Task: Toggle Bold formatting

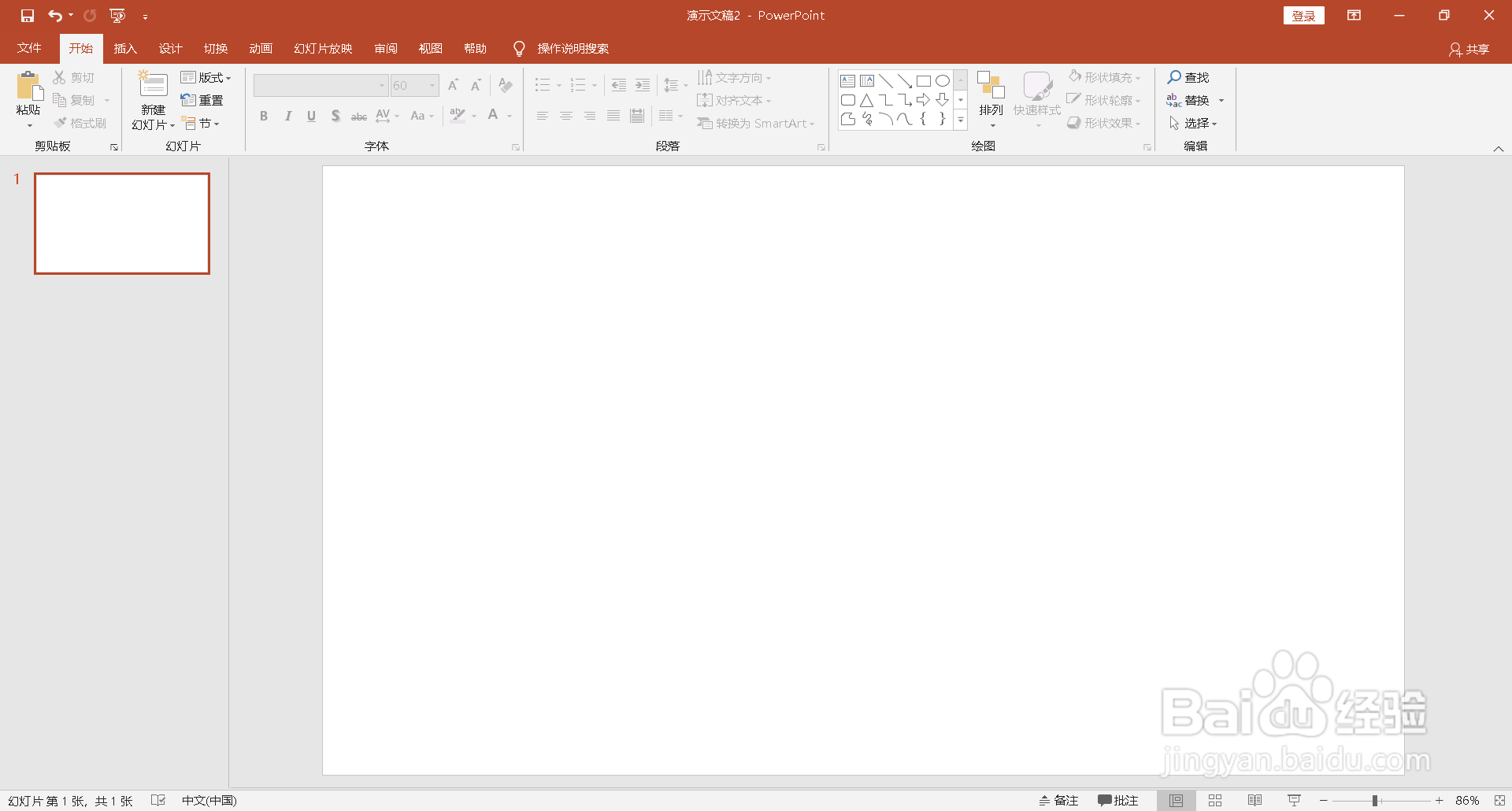Action: [x=264, y=116]
